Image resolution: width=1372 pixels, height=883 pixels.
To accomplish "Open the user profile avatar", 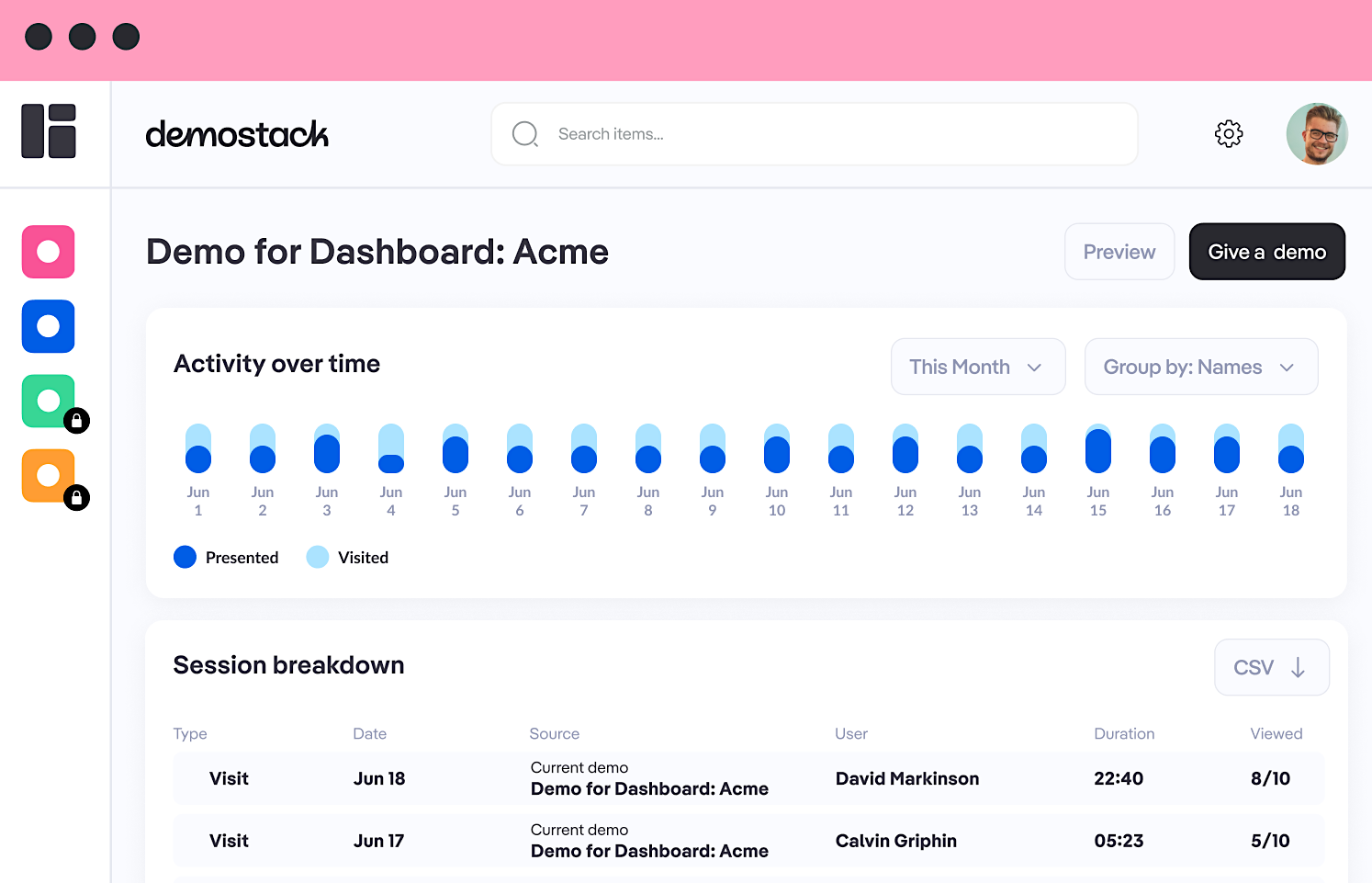I will pos(1317,134).
